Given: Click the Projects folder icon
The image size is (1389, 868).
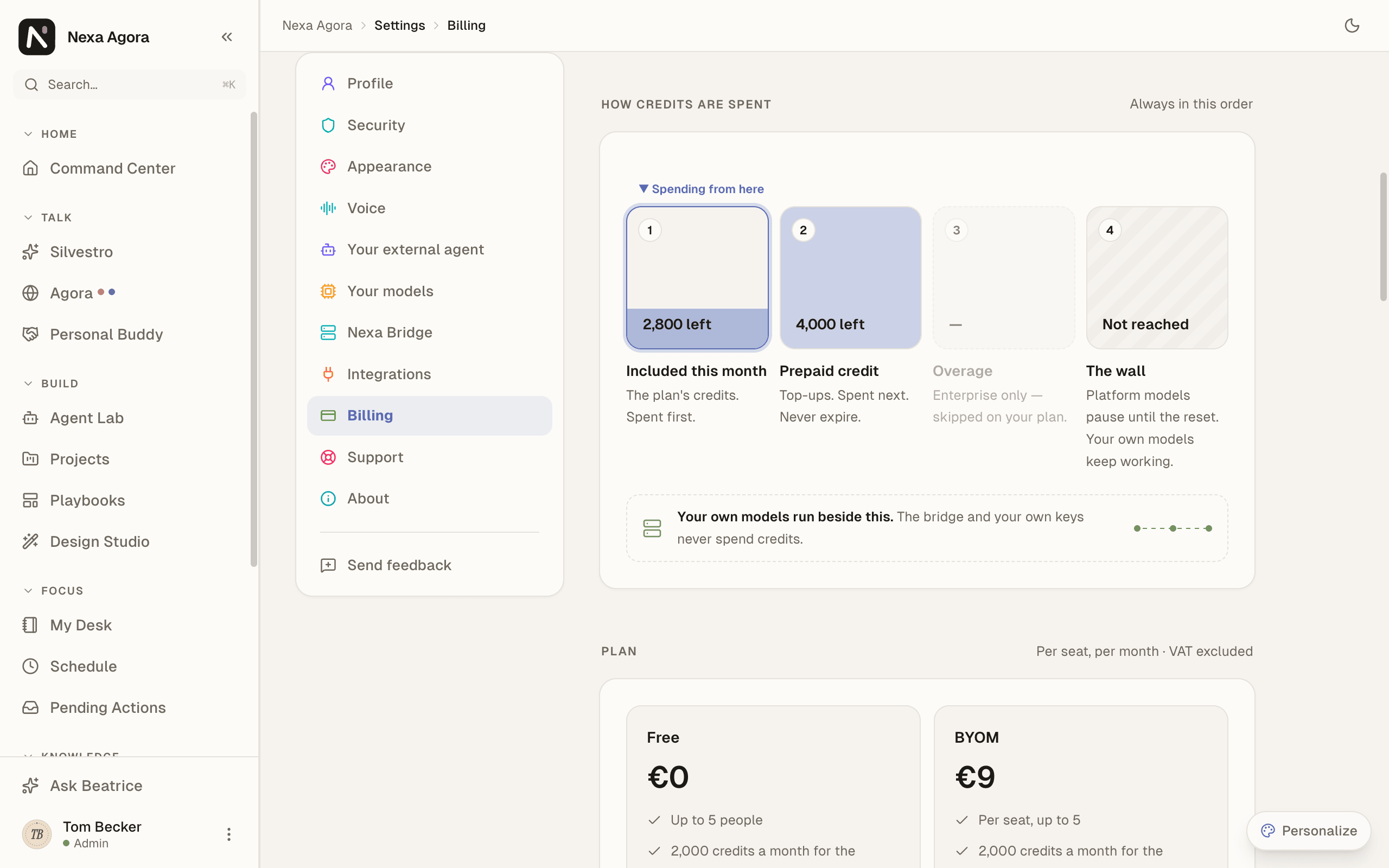Looking at the screenshot, I should [x=30, y=459].
